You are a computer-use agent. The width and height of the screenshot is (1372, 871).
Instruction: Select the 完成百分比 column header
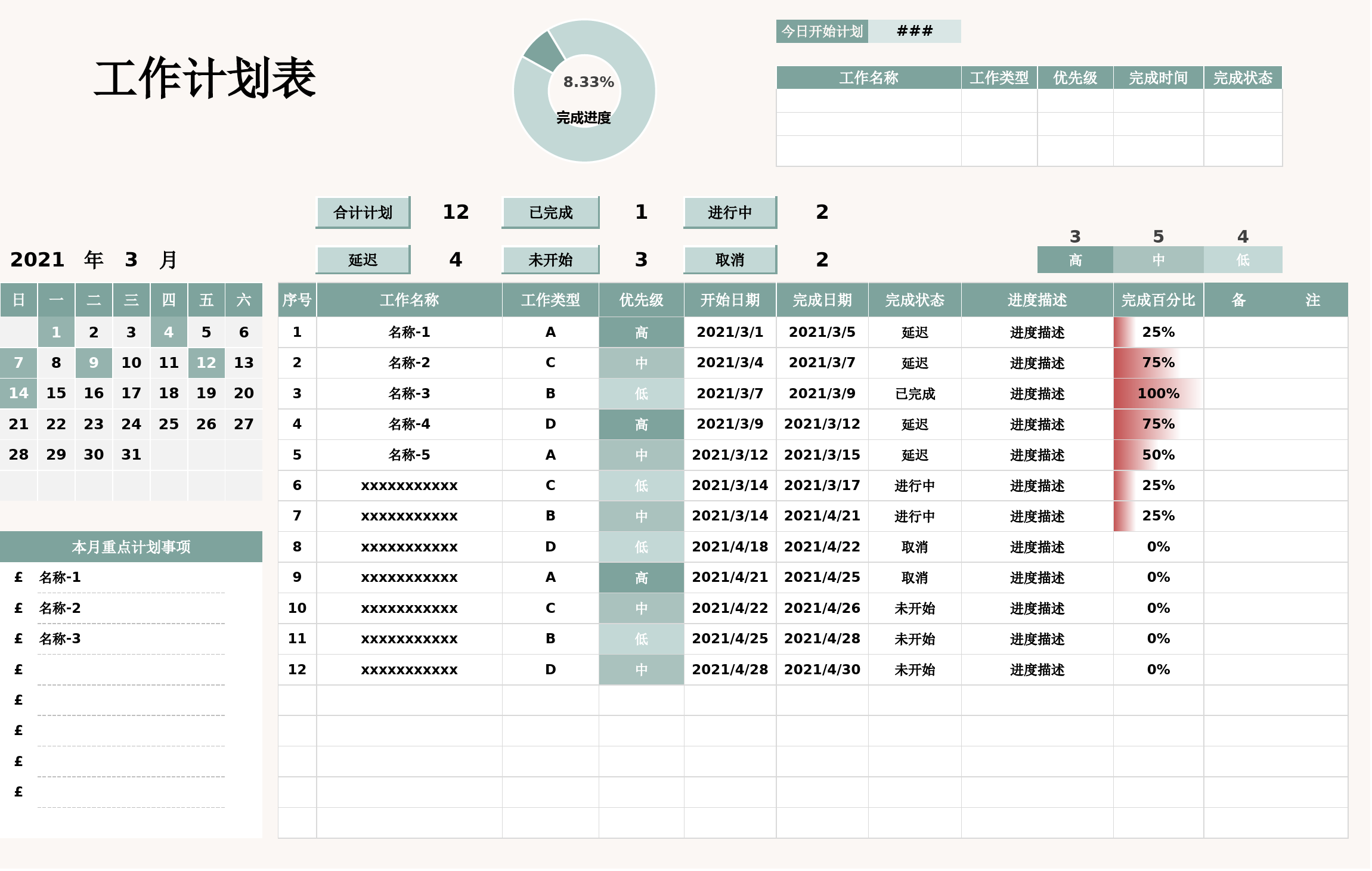coord(1158,300)
